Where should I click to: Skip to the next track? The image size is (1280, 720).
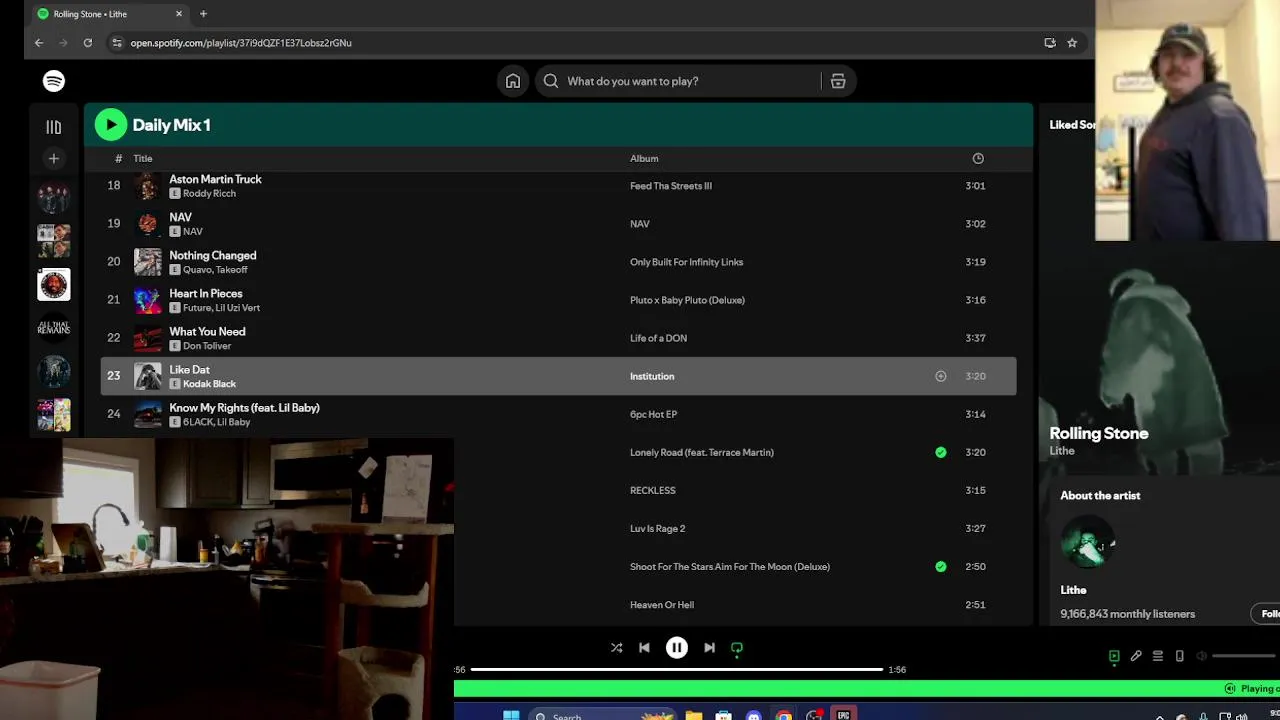click(x=709, y=648)
